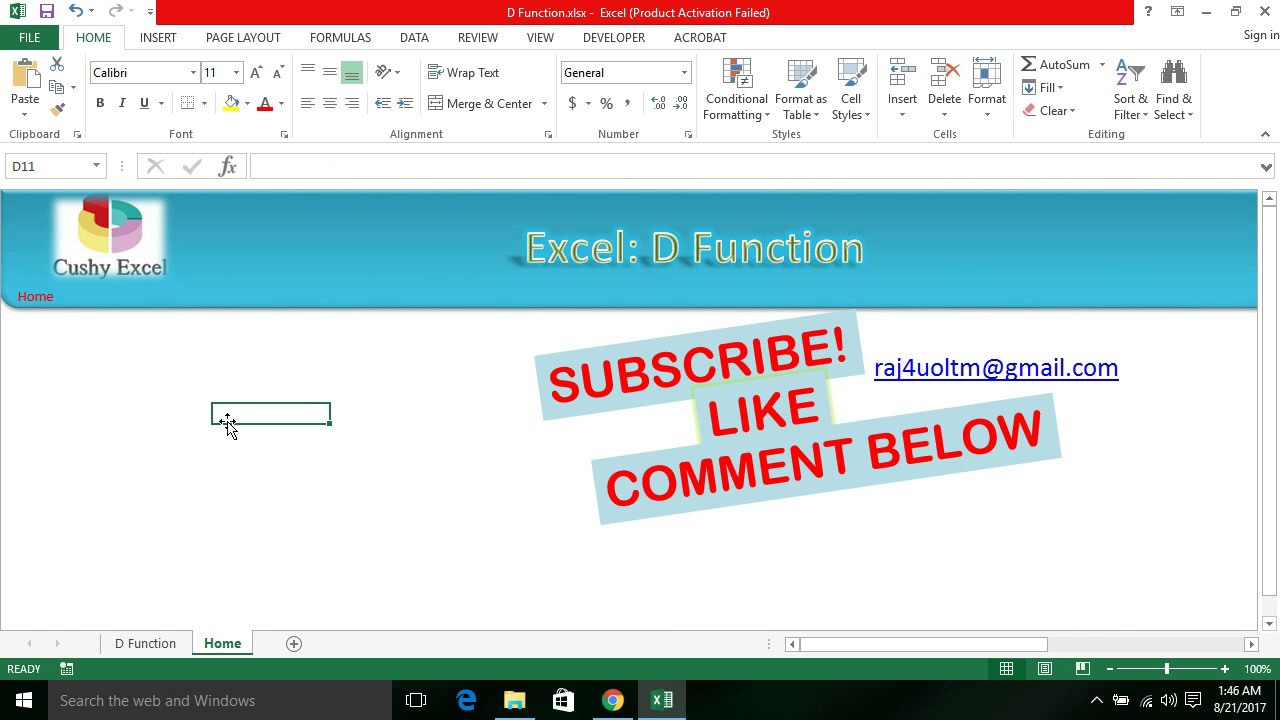Decrease decimal places
The width and height of the screenshot is (1280, 720).
point(681,103)
